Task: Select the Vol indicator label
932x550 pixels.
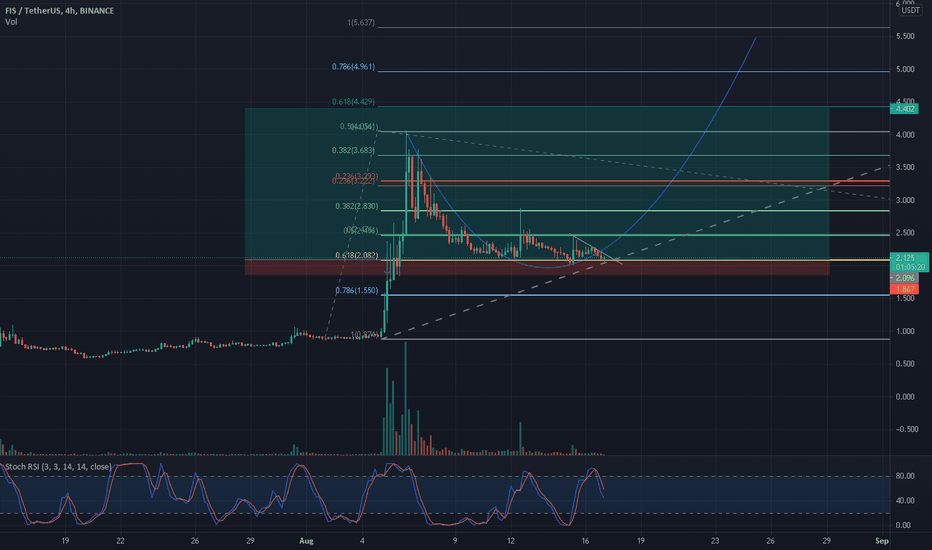Action: click(x=11, y=22)
